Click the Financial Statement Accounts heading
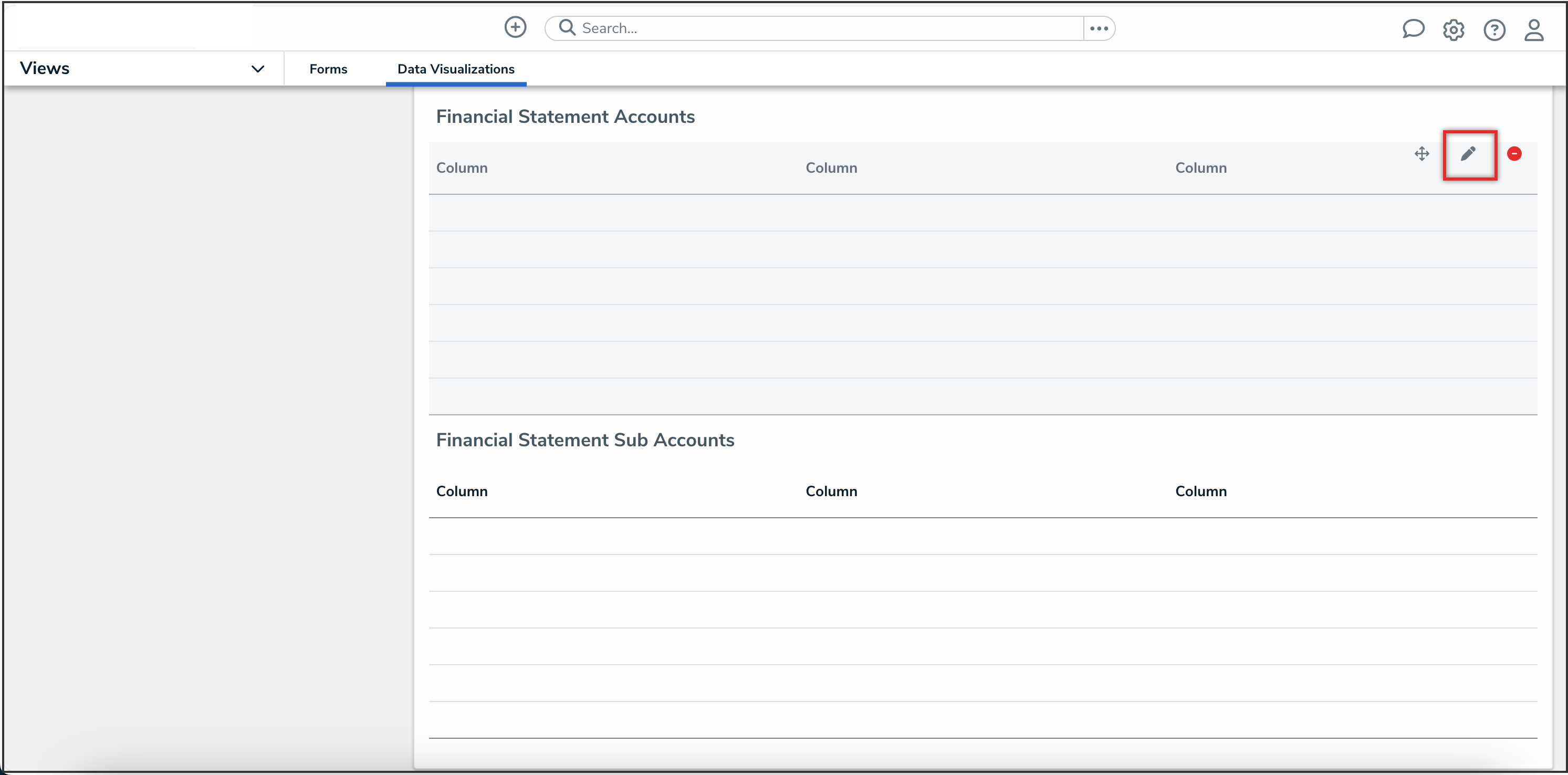 click(565, 116)
